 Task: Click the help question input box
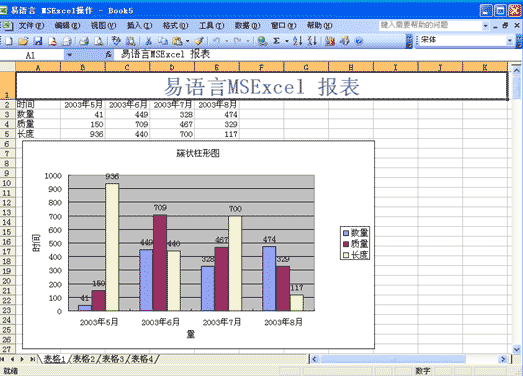(431, 25)
